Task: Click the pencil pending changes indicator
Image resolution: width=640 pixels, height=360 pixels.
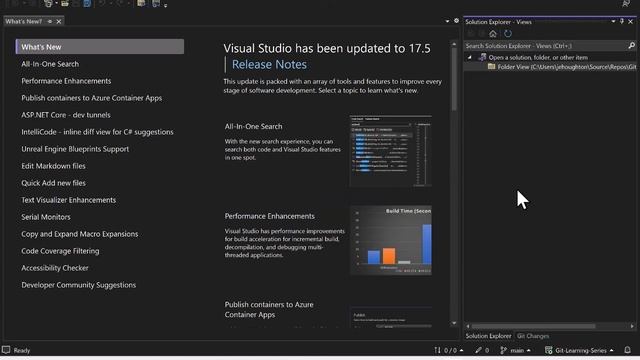Action: pyautogui.click(x=482, y=350)
